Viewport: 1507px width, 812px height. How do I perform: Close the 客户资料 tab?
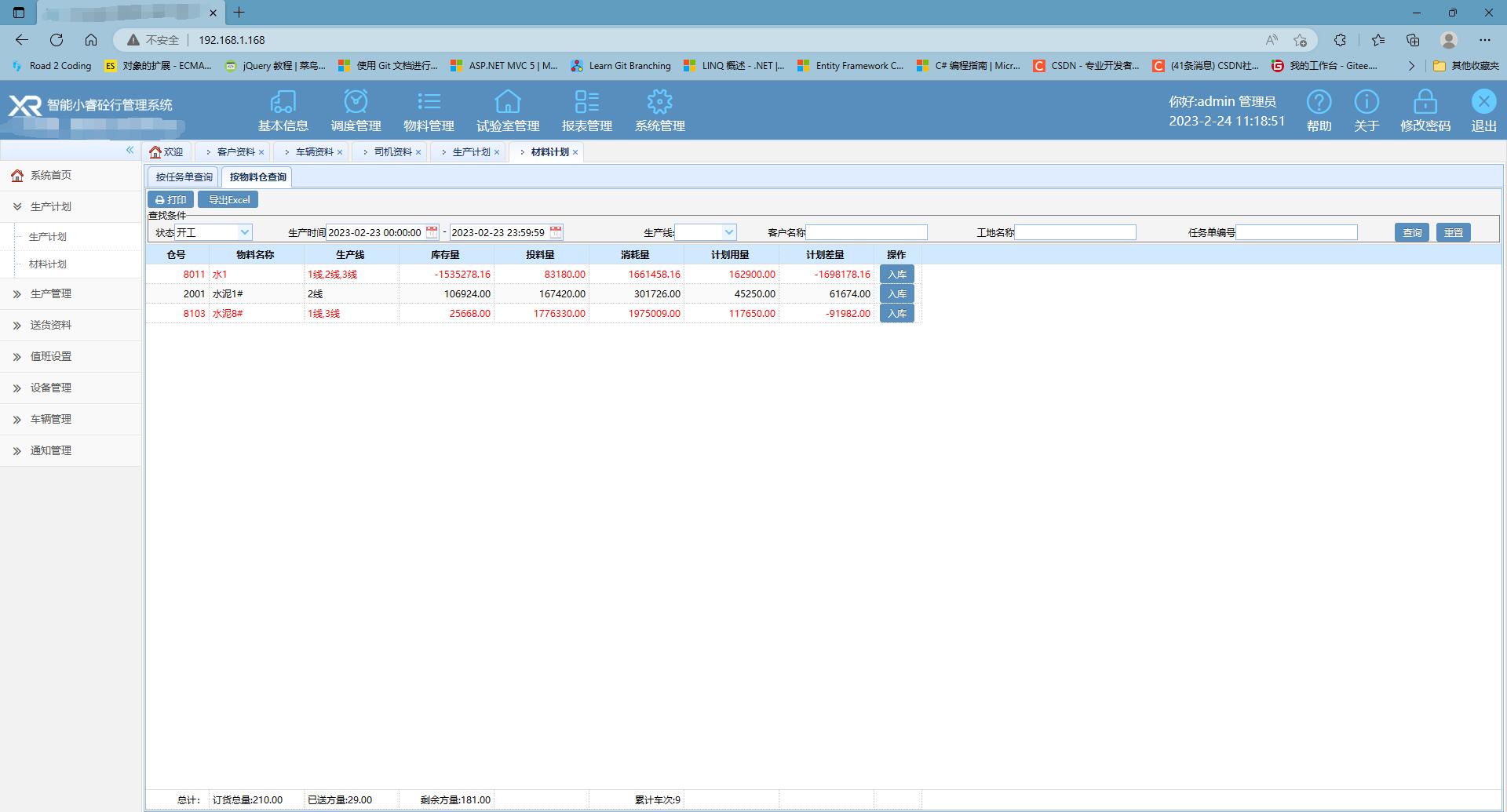[x=261, y=152]
